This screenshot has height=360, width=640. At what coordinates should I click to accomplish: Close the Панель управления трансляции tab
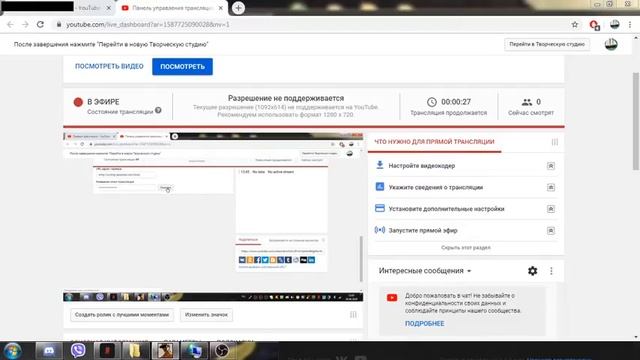pos(221,8)
